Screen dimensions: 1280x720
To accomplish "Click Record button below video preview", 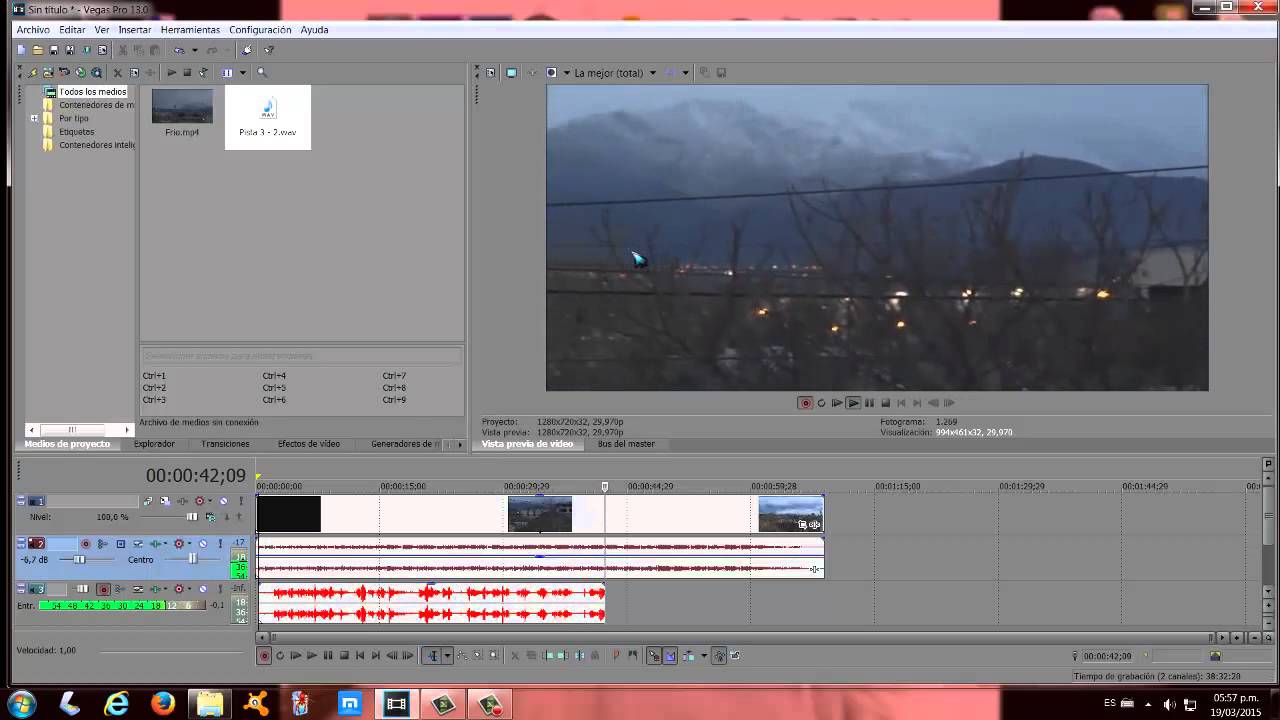I will point(805,403).
